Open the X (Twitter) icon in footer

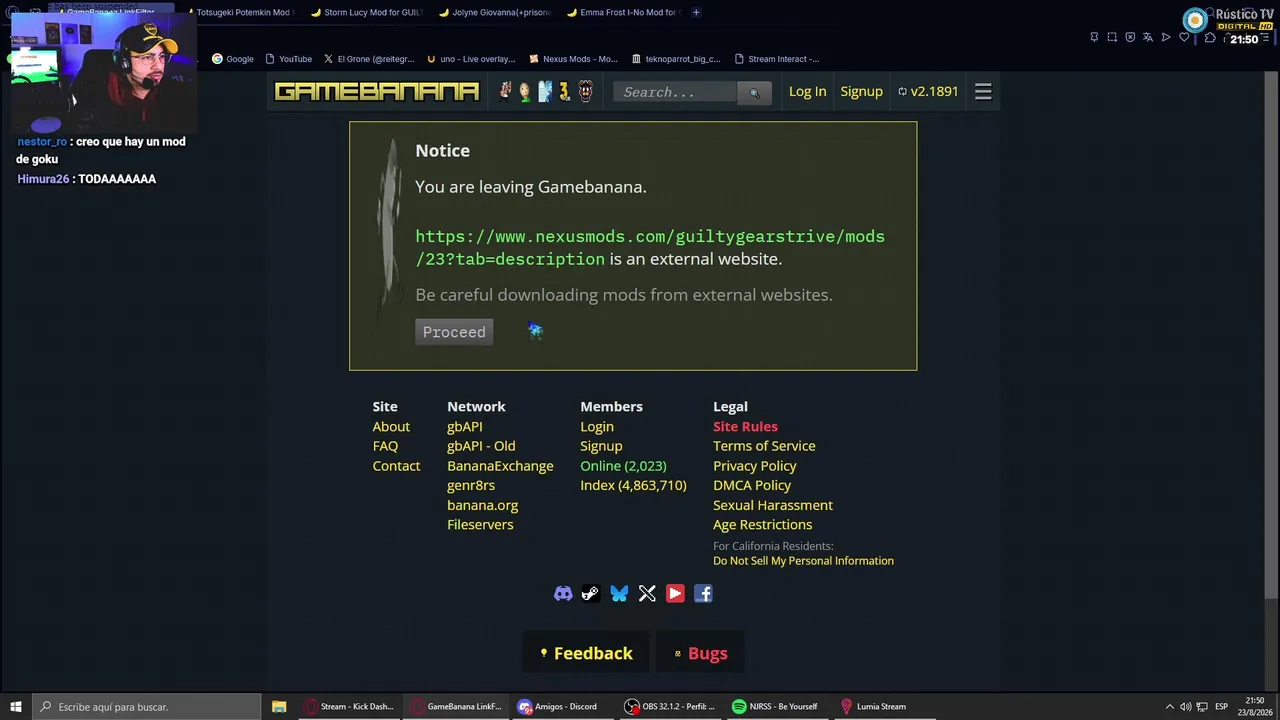(x=647, y=594)
